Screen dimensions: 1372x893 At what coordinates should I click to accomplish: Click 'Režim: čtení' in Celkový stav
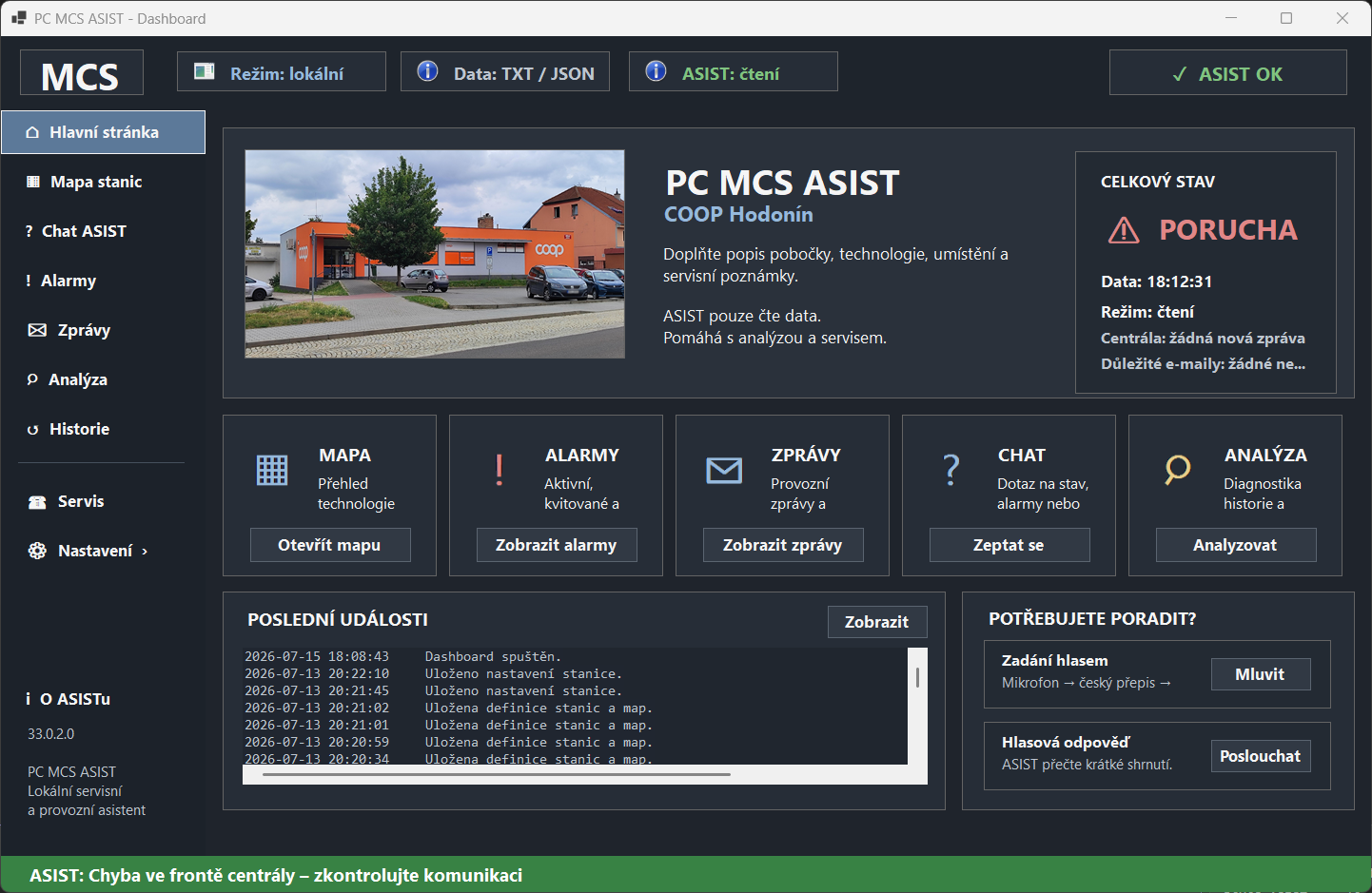pyautogui.click(x=1147, y=312)
